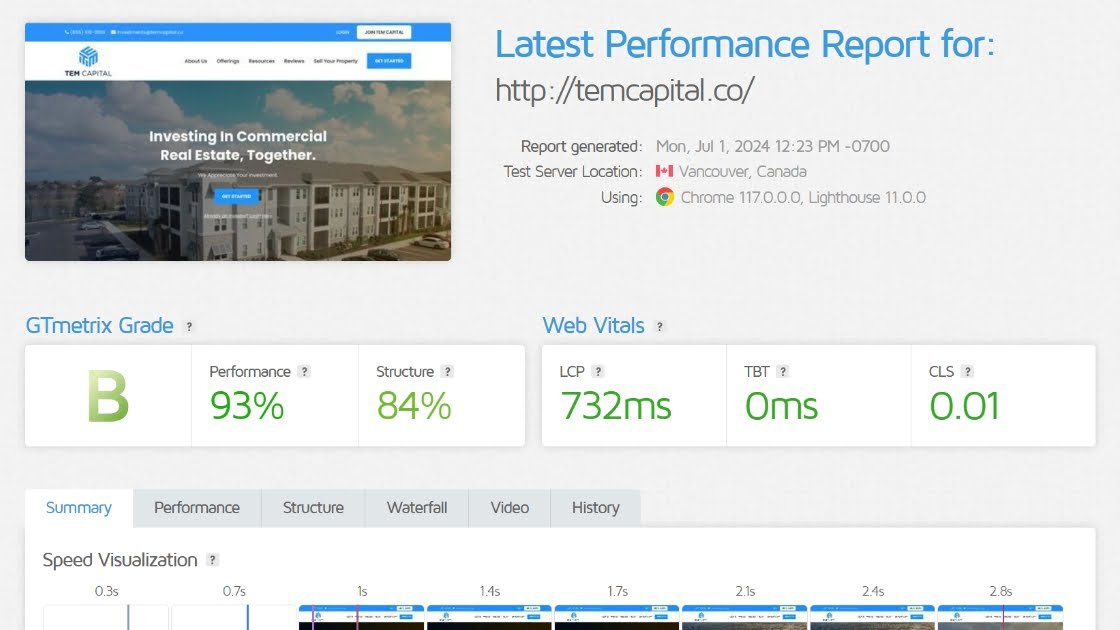Open the Structure tab
Viewport: 1120px width, 630px height.
[x=313, y=508]
